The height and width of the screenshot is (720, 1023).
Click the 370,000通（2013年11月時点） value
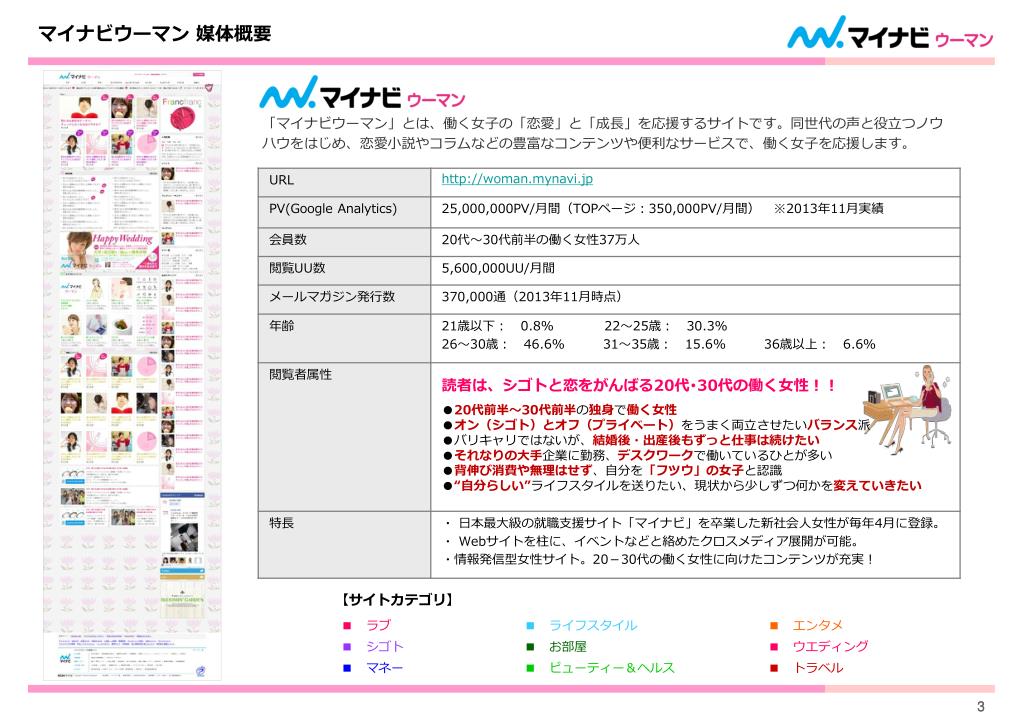coord(532,297)
